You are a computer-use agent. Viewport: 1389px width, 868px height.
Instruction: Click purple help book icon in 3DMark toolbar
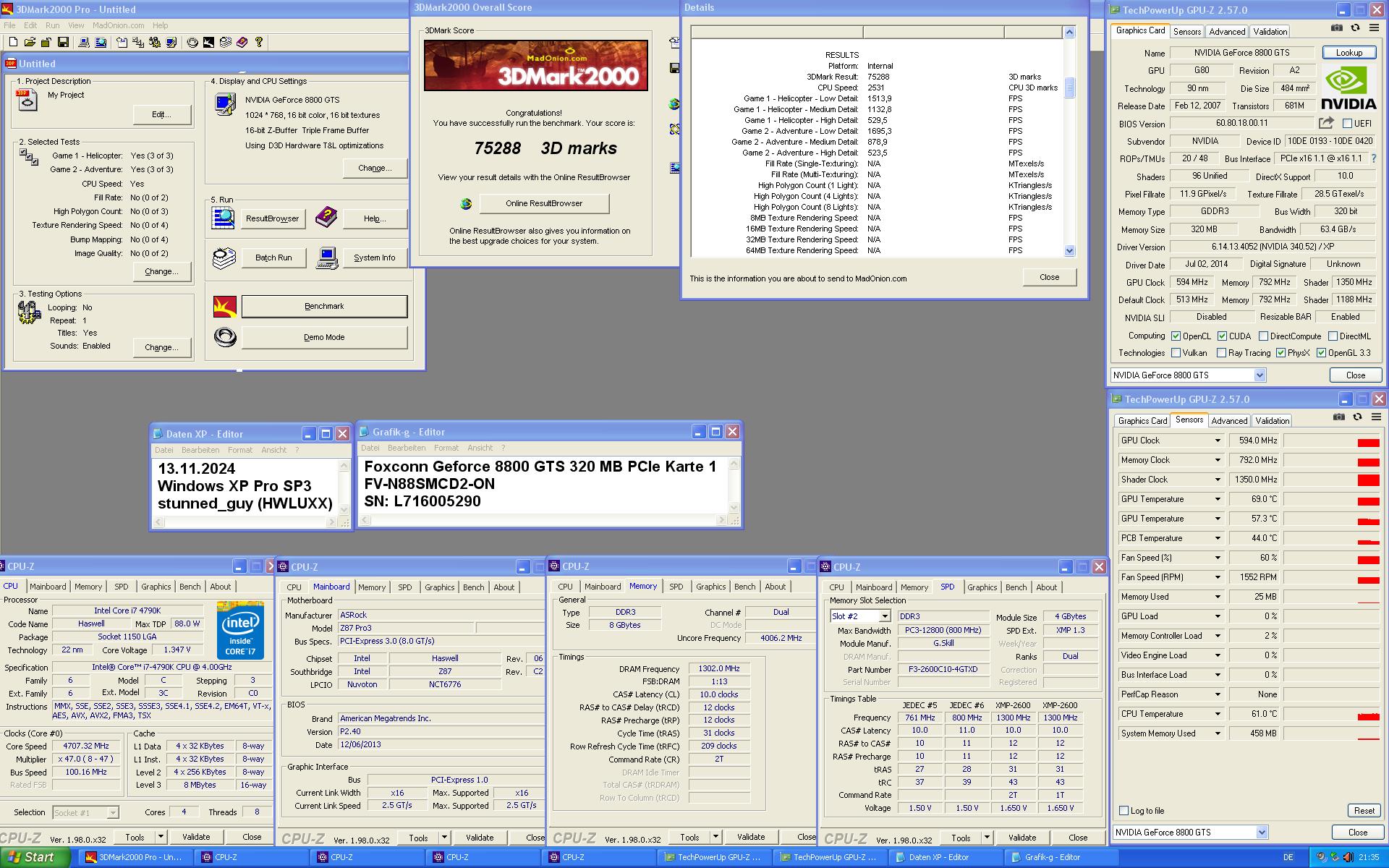tap(242, 42)
